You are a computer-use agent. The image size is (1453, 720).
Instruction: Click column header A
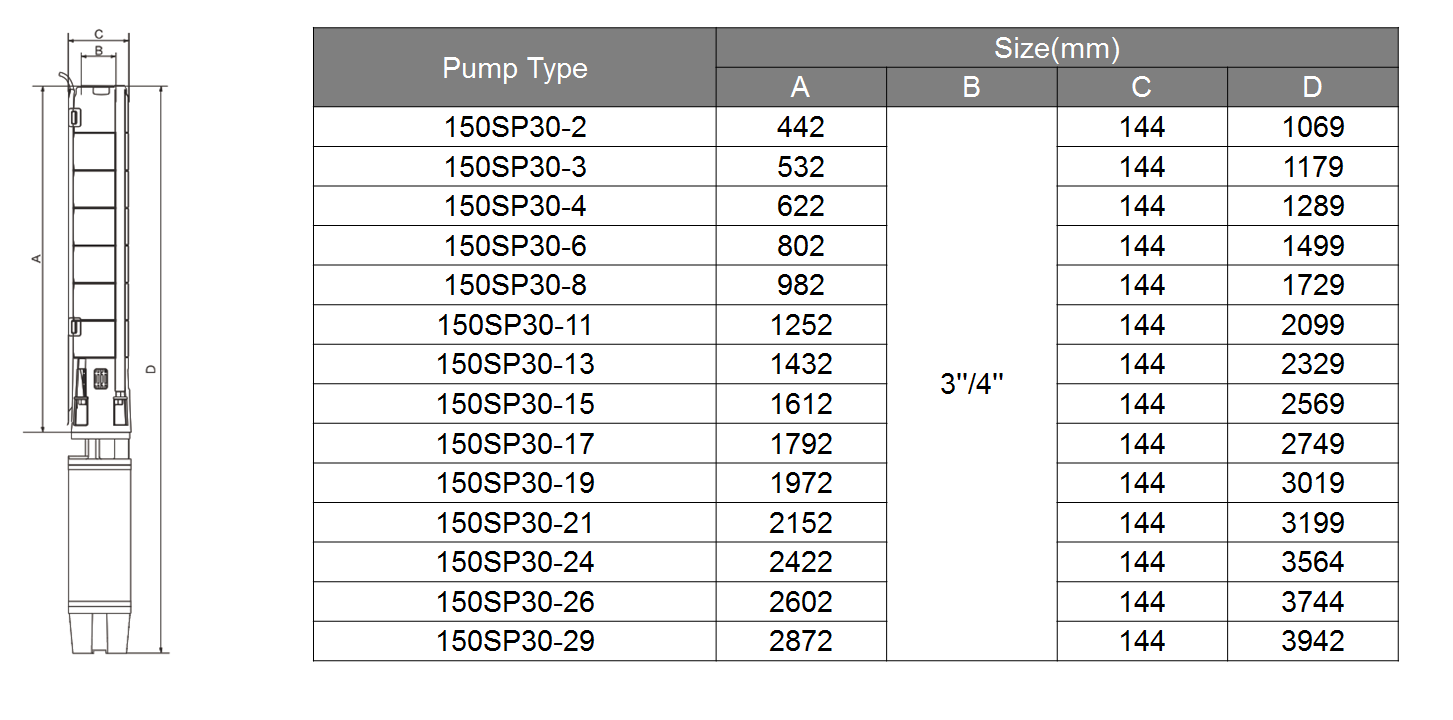(x=801, y=87)
